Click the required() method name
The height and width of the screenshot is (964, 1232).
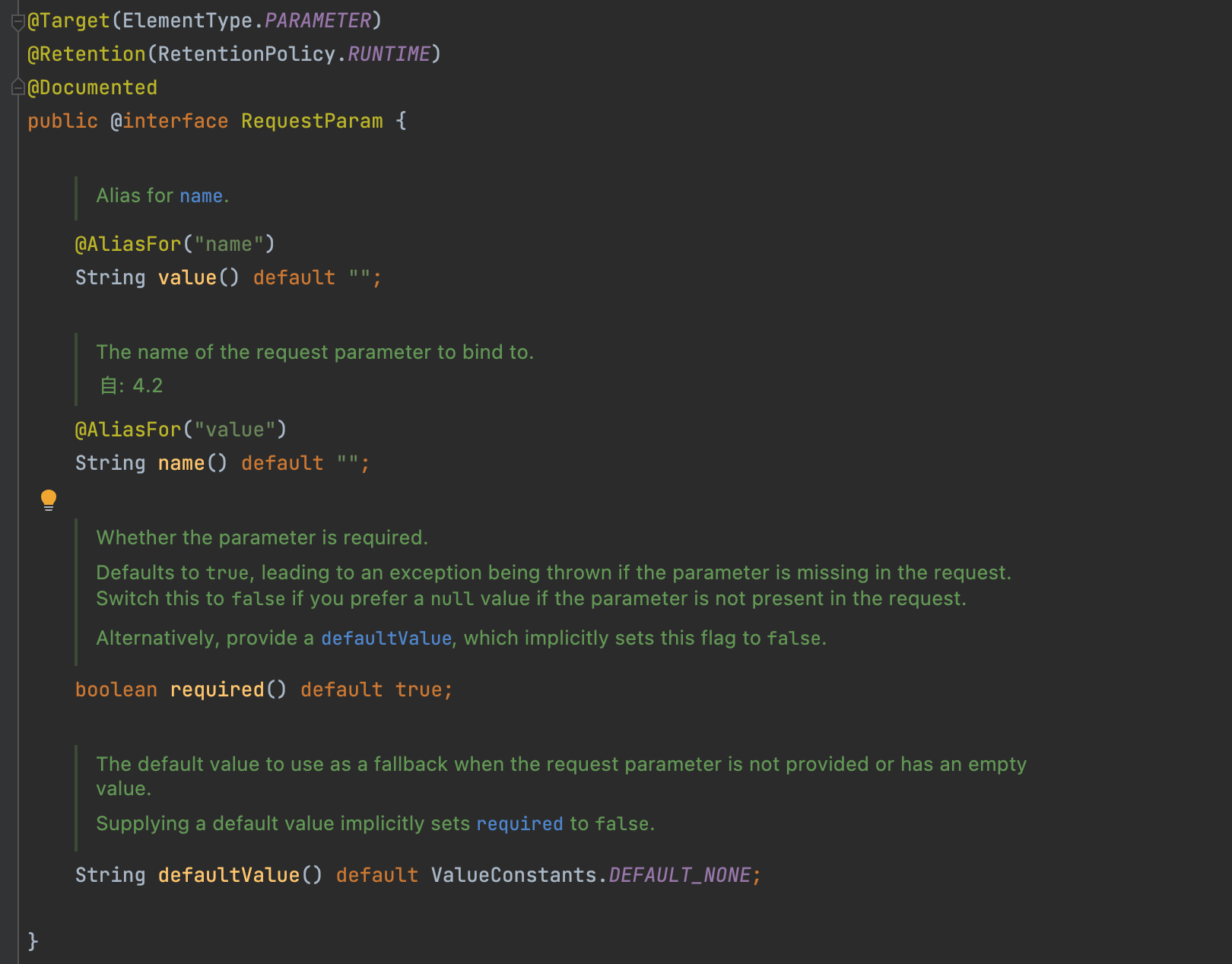pos(217,690)
